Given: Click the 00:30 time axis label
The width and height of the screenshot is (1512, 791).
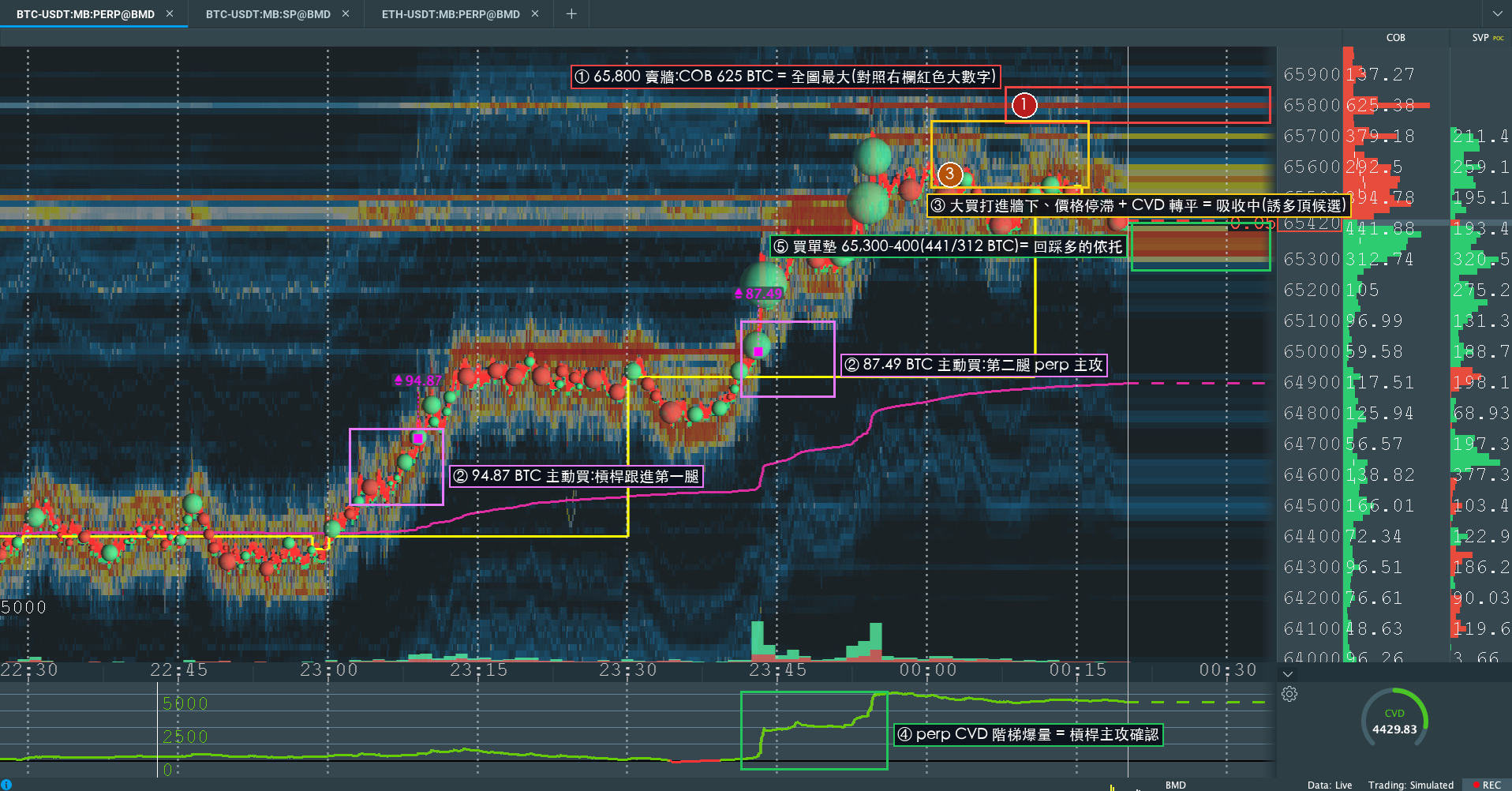Looking at the screenshot, I should click(x=1228, y=670).
